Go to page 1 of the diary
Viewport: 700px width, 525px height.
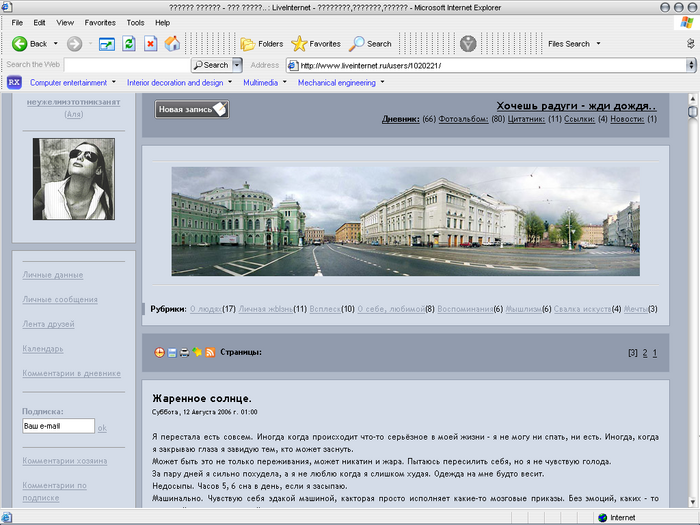[654, 353]
